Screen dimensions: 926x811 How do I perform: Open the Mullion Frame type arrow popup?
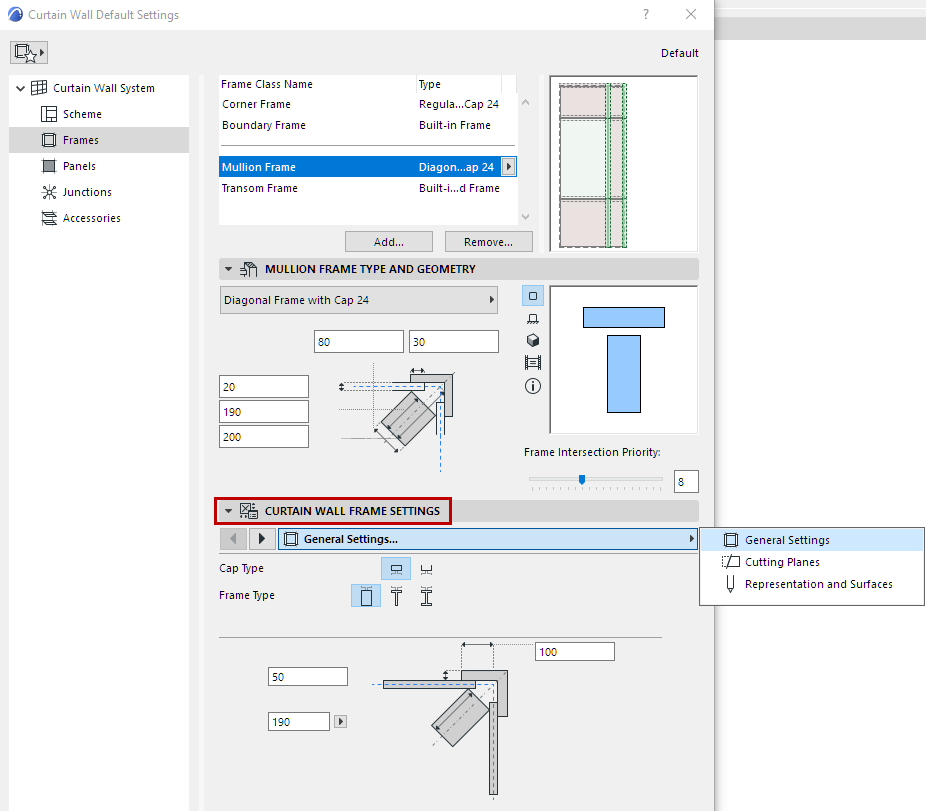tap(508, 167)
